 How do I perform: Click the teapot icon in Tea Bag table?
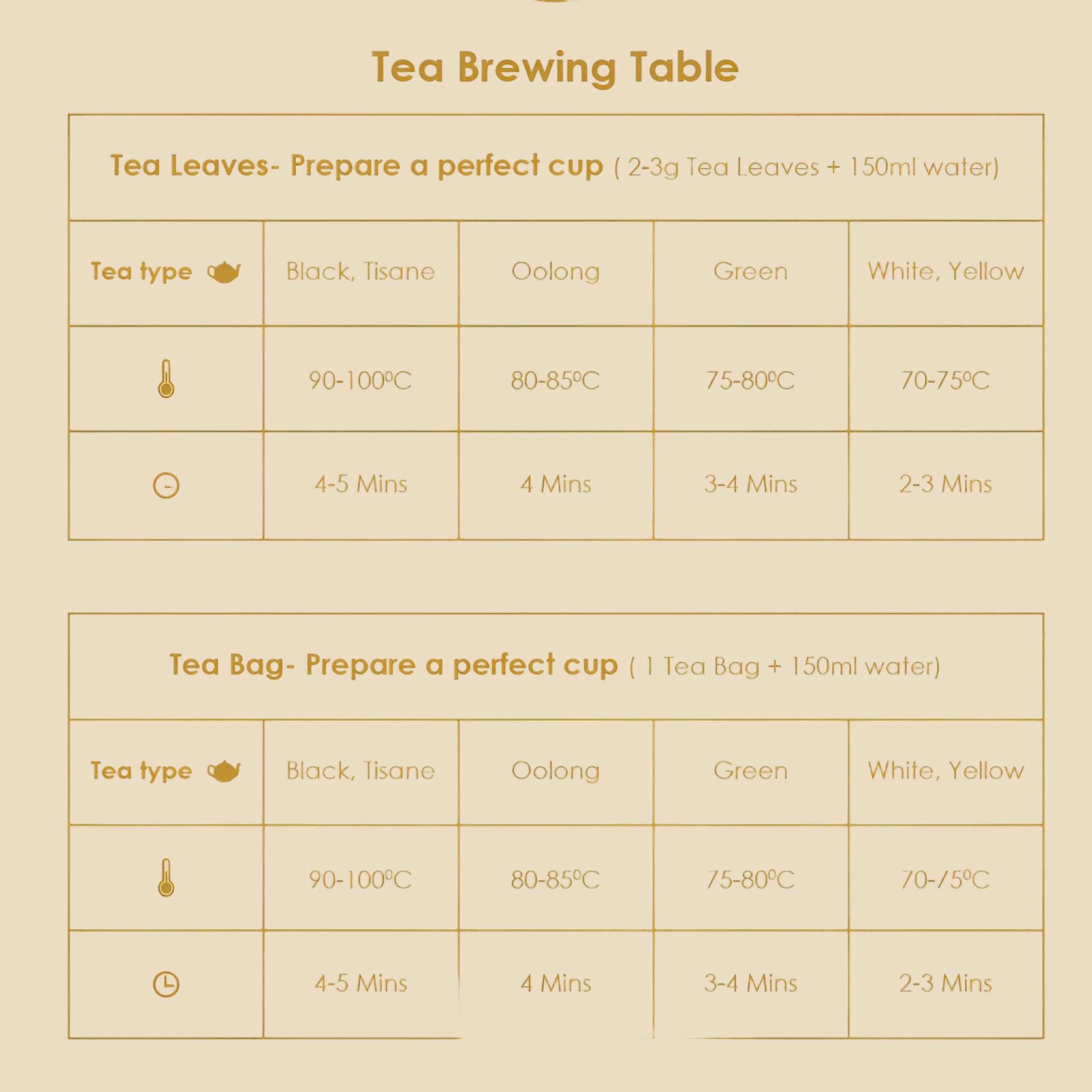pos(224,771)
